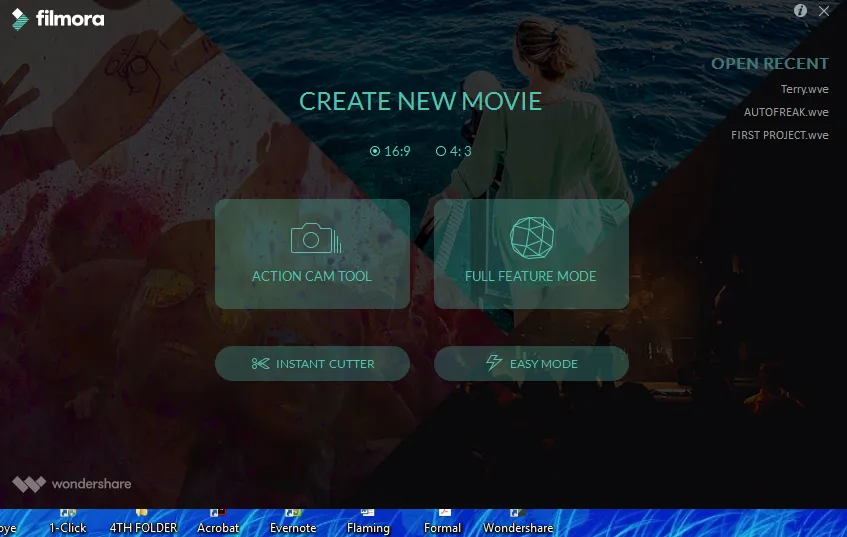
Task: Close the Filmora launcher window
Action: (x=824, y=11)
